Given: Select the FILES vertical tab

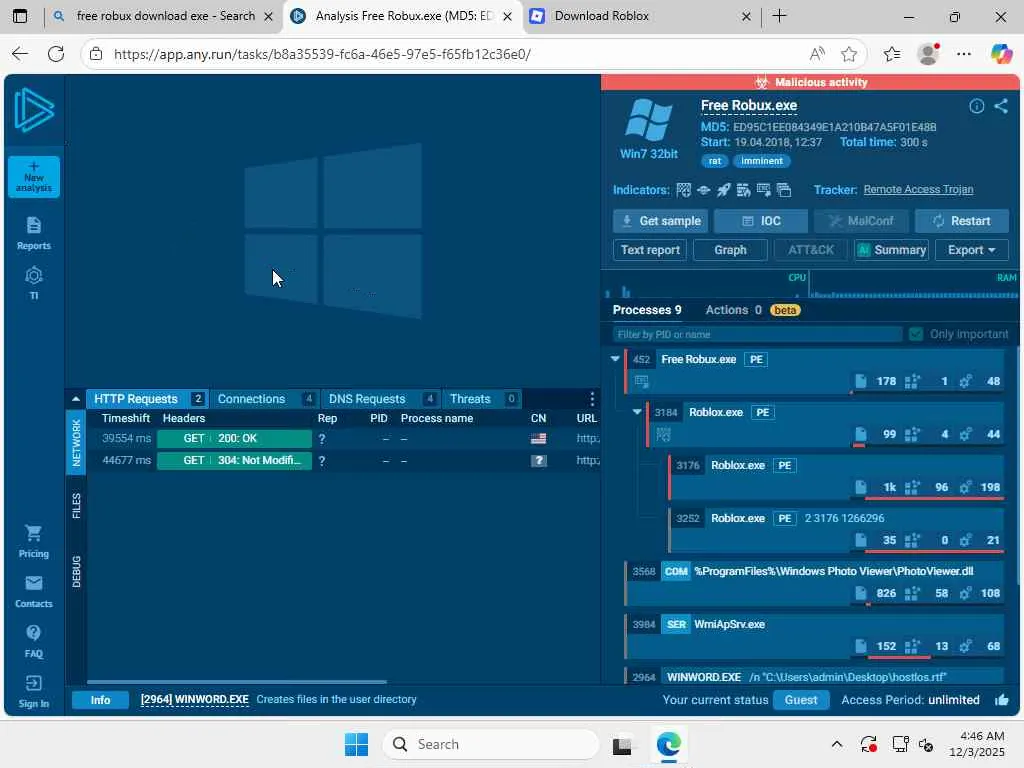Looking at the screenshot, I should [x=76, y=506].
